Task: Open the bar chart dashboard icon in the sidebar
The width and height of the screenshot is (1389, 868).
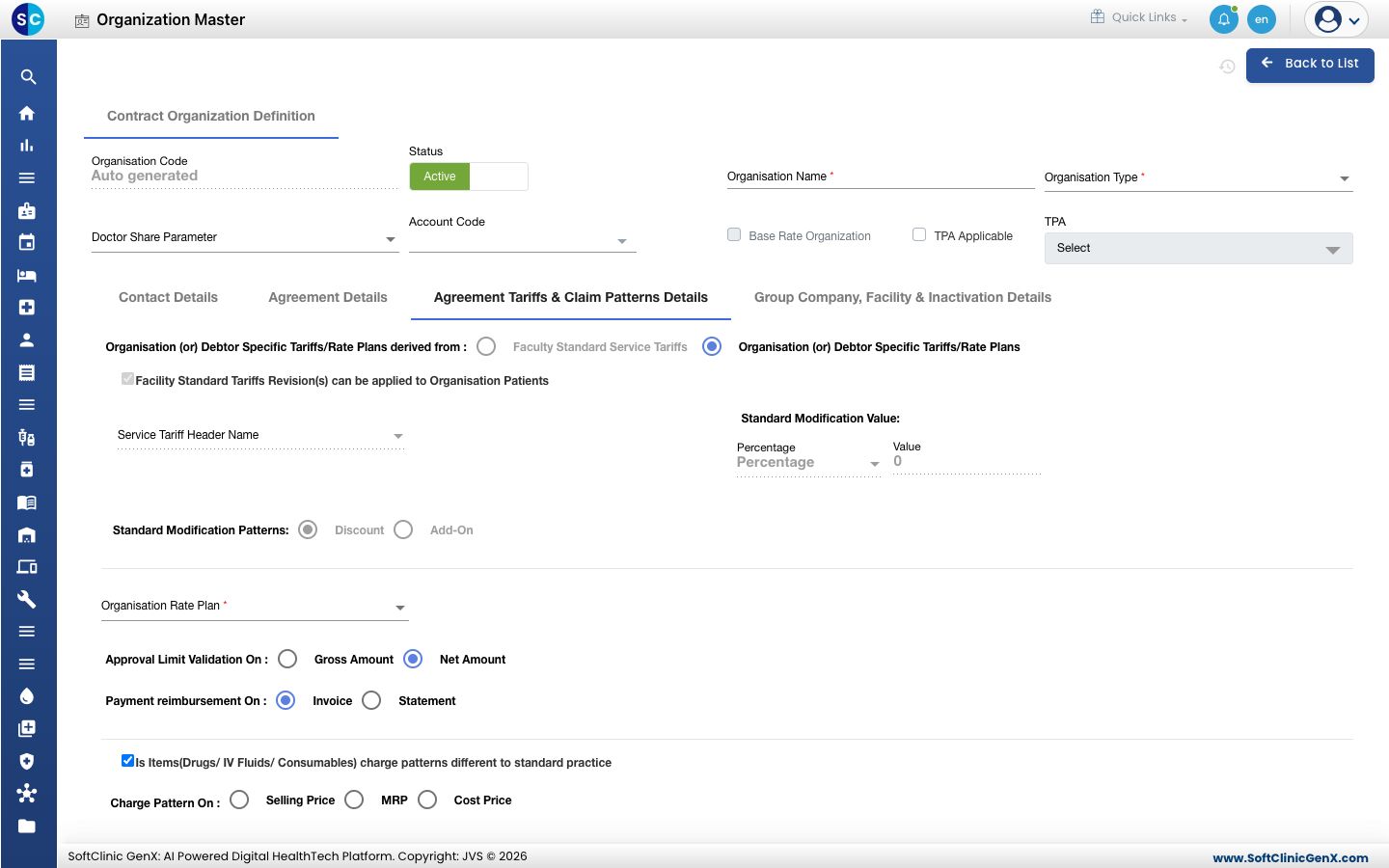Action: (x=27, y=146)
